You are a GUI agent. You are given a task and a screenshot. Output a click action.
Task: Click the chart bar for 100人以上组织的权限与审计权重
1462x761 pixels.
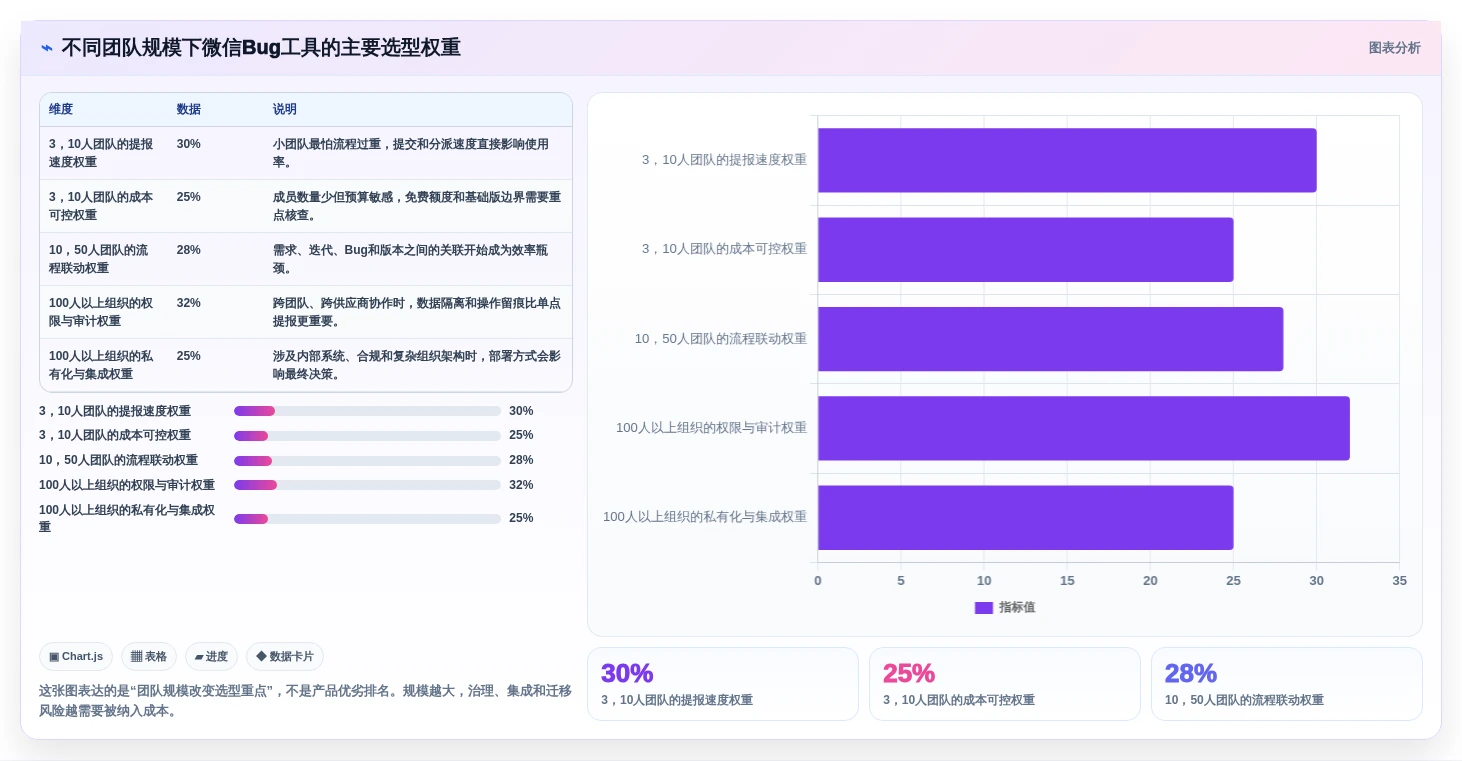pyautogui.click(x=1084, y=428)
